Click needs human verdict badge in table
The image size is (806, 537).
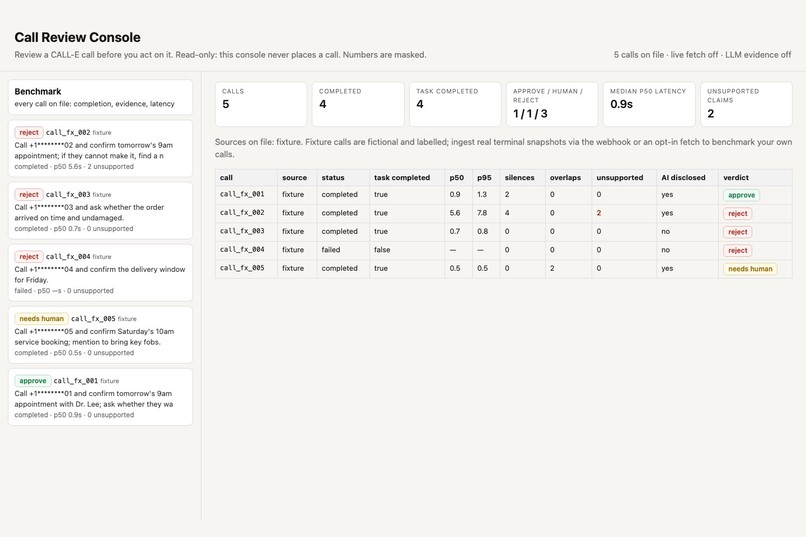(x=750, y=269)
